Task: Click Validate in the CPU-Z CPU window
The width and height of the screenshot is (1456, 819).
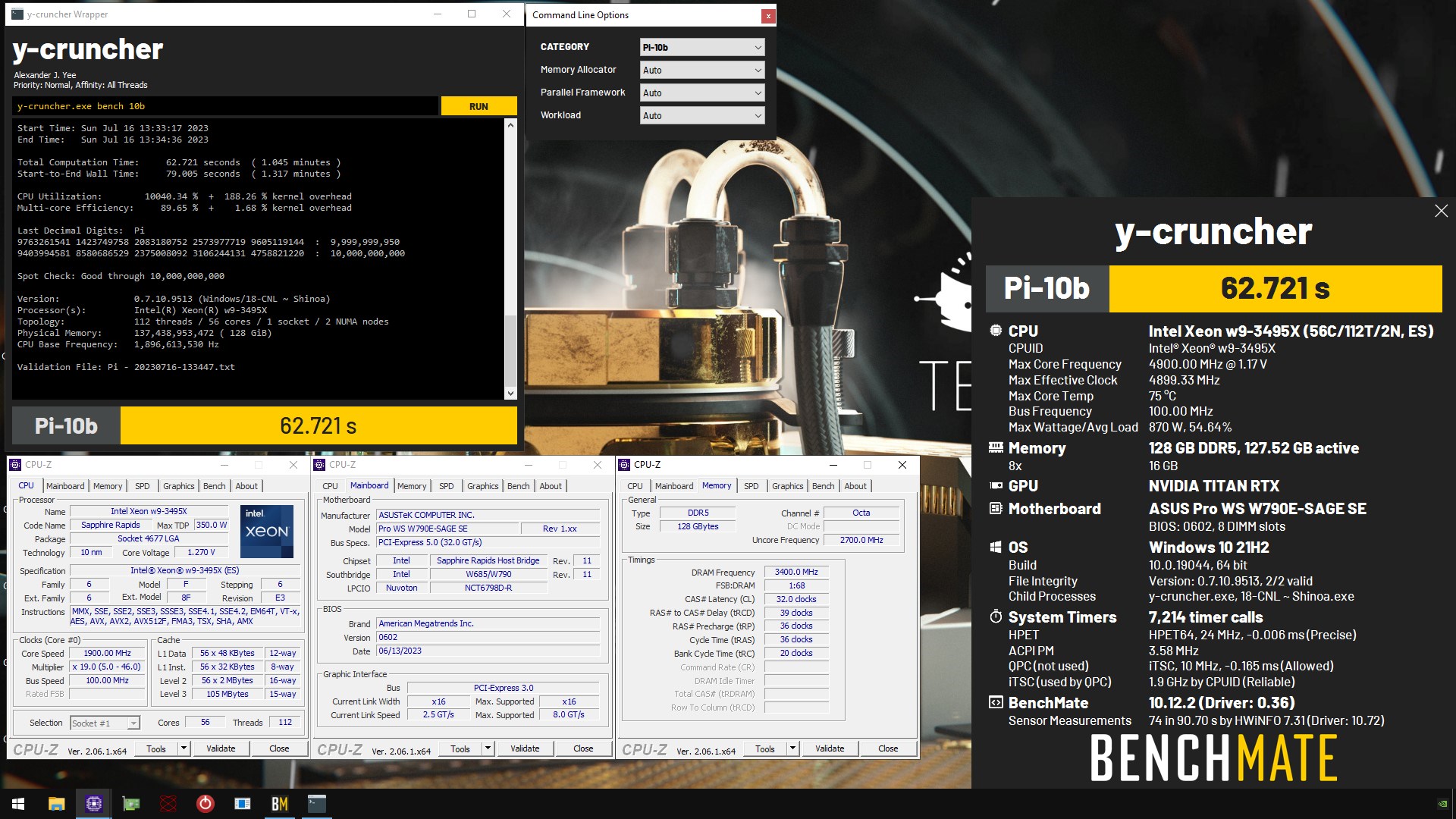Action: tap(221, 748)
